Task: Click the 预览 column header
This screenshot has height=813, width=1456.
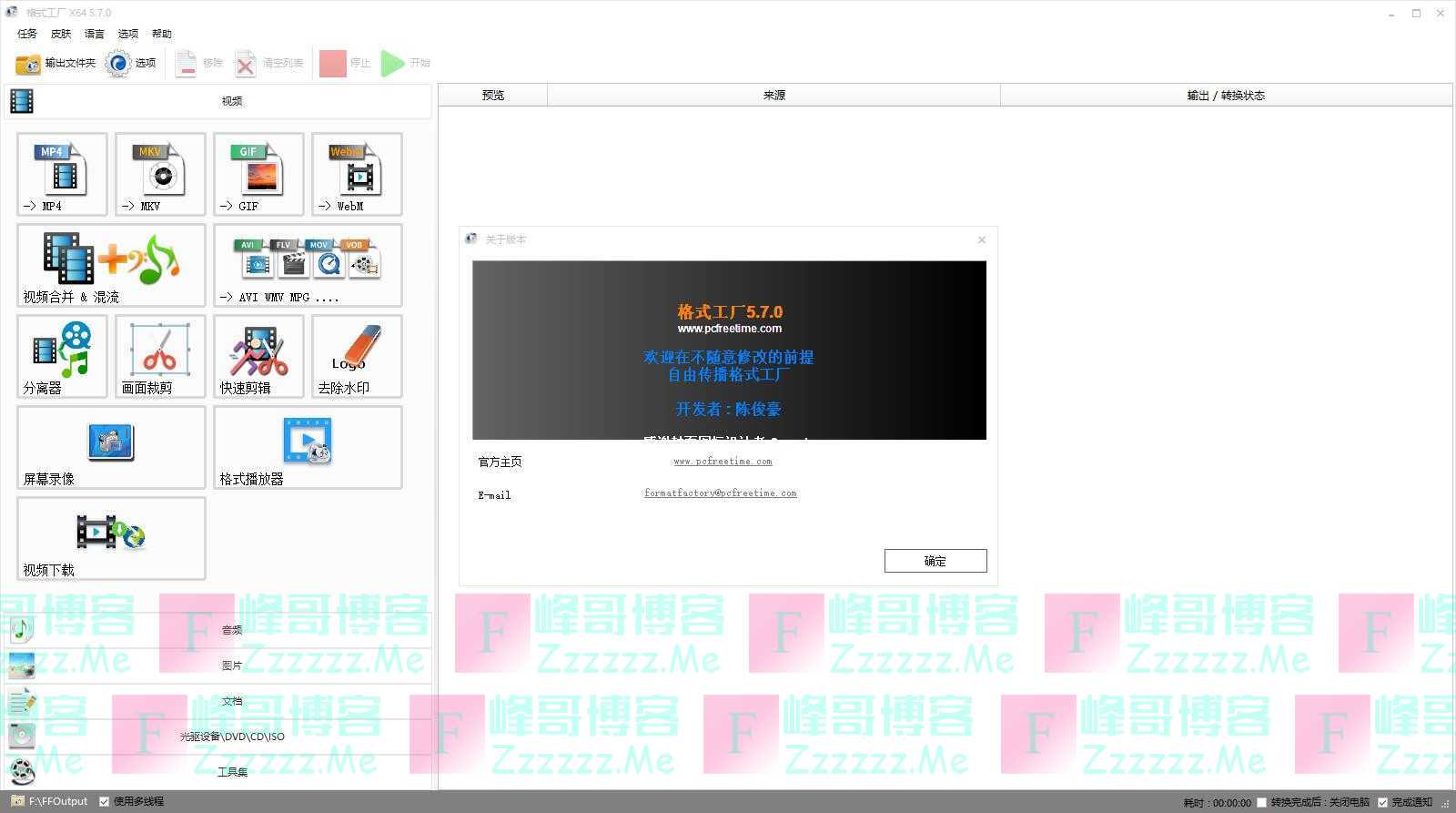Action: (493, 96)
